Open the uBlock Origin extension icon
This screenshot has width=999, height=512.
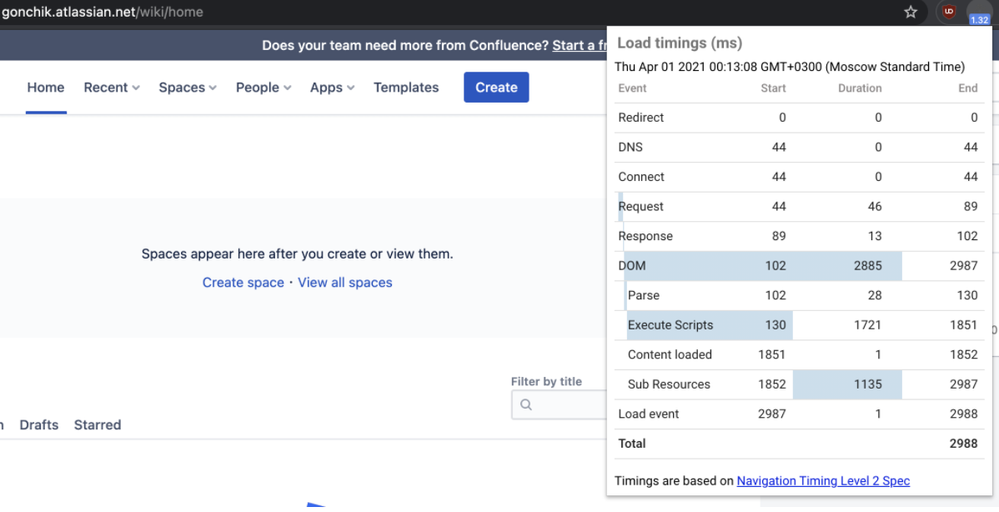tap(949, 11)
